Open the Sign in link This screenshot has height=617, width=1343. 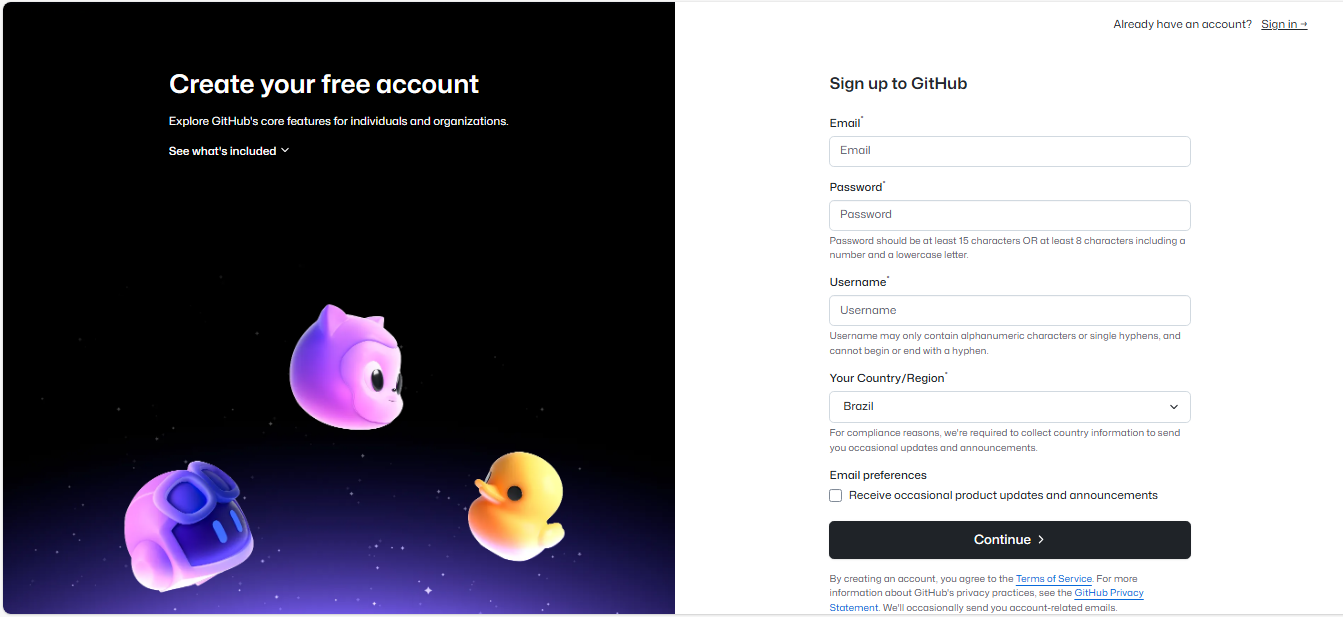[1283, 24]
